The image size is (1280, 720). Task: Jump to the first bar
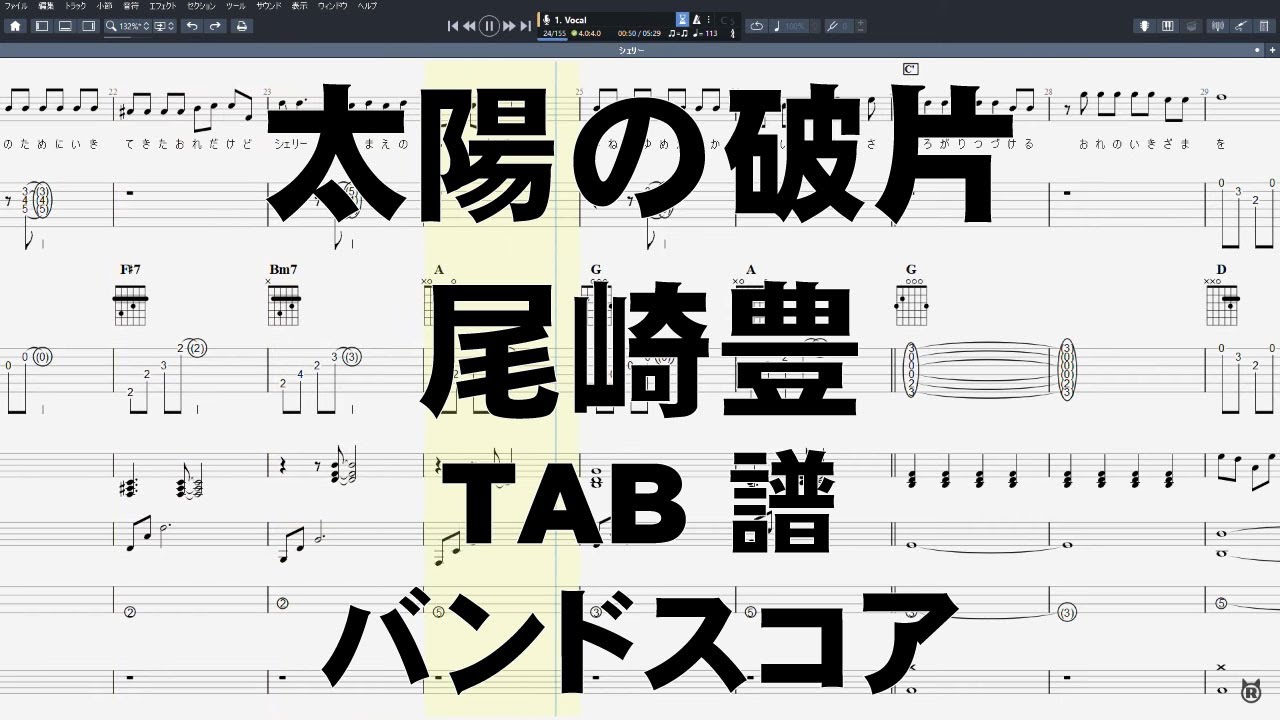(x=453, y=26)
